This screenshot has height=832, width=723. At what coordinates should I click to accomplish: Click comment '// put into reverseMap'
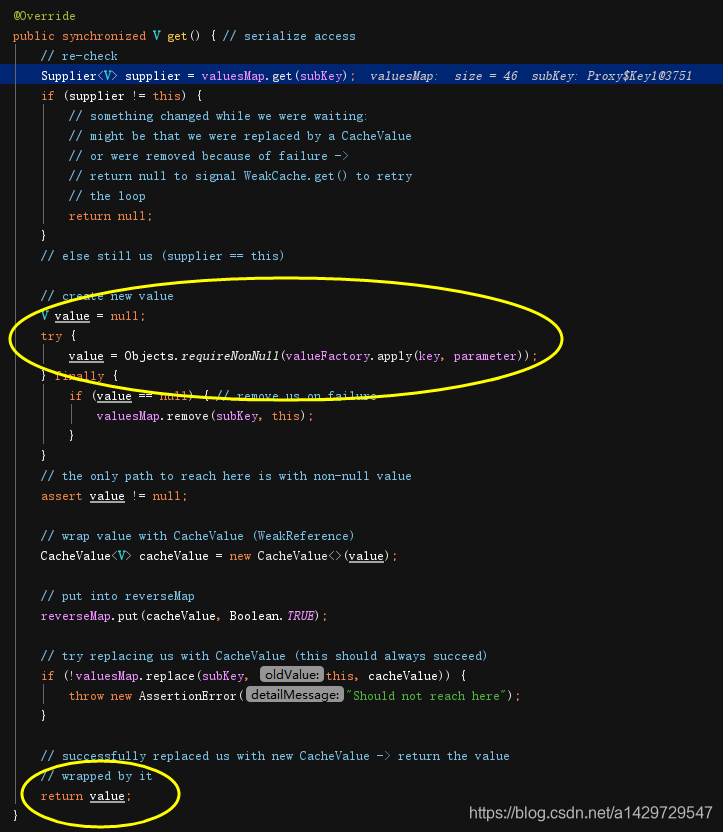[118, 596]
